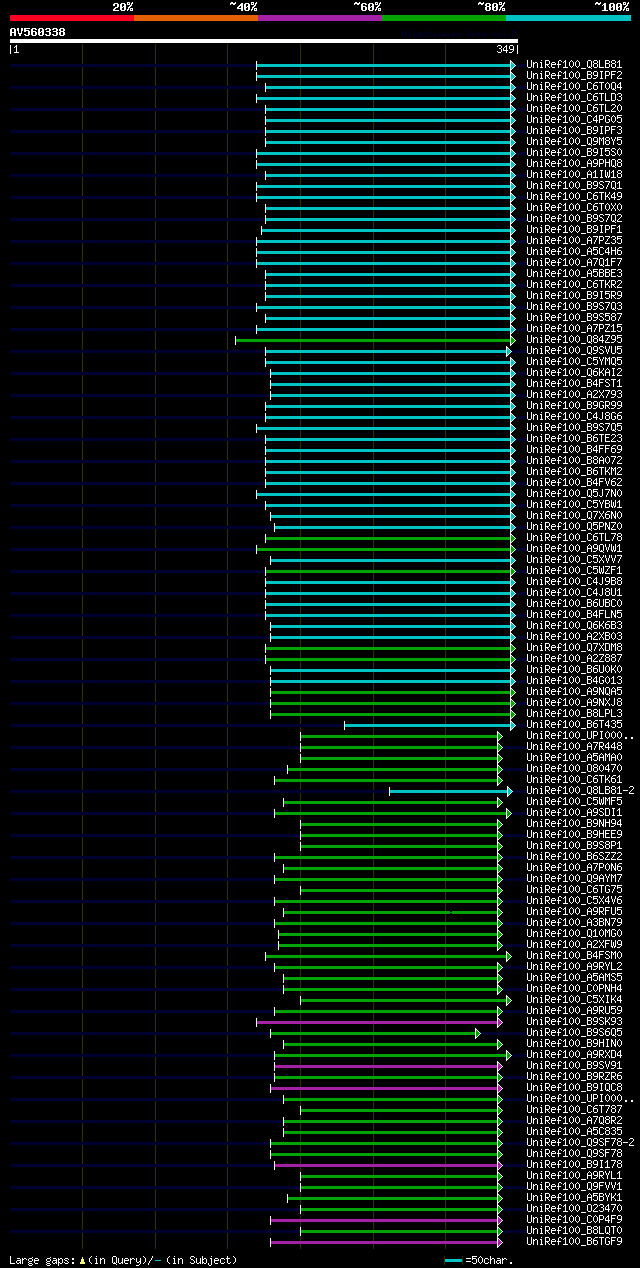This screenshot has height=1268, width=640.
Task: Select the UniRef100_C5WZF1 label
Action: [574, 571]
